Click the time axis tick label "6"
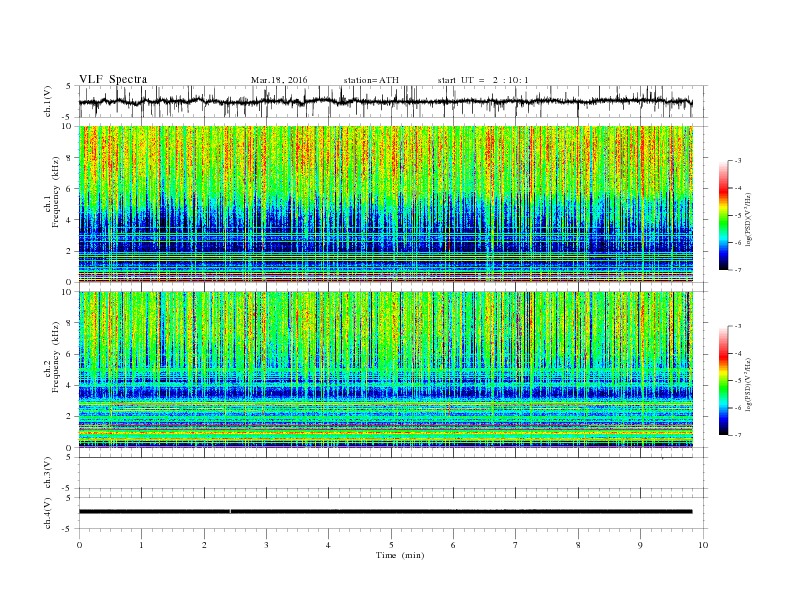This screenshot has width=792, height=612. coord(453,545)
